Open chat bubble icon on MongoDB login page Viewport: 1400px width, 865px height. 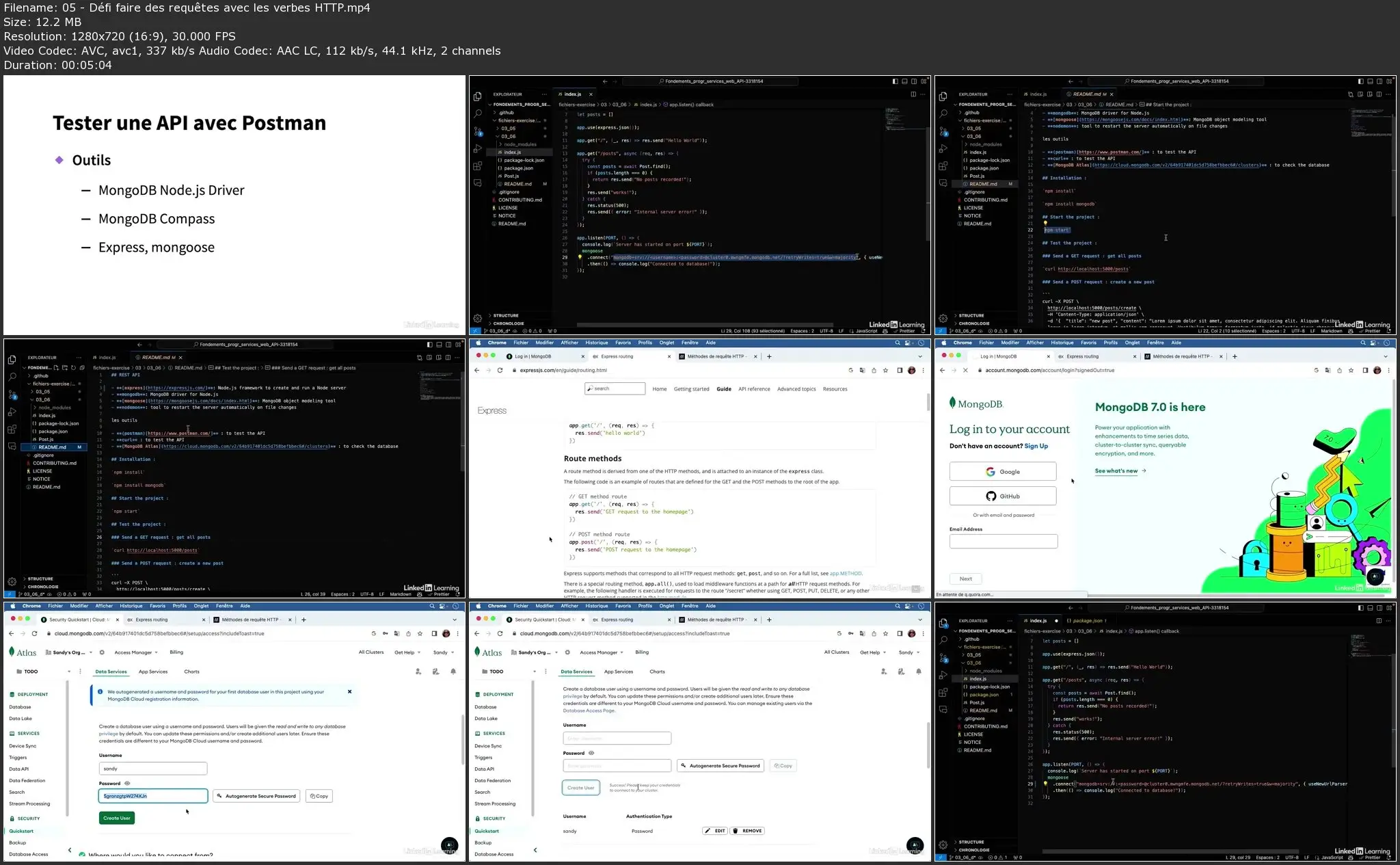(1375, 576)
